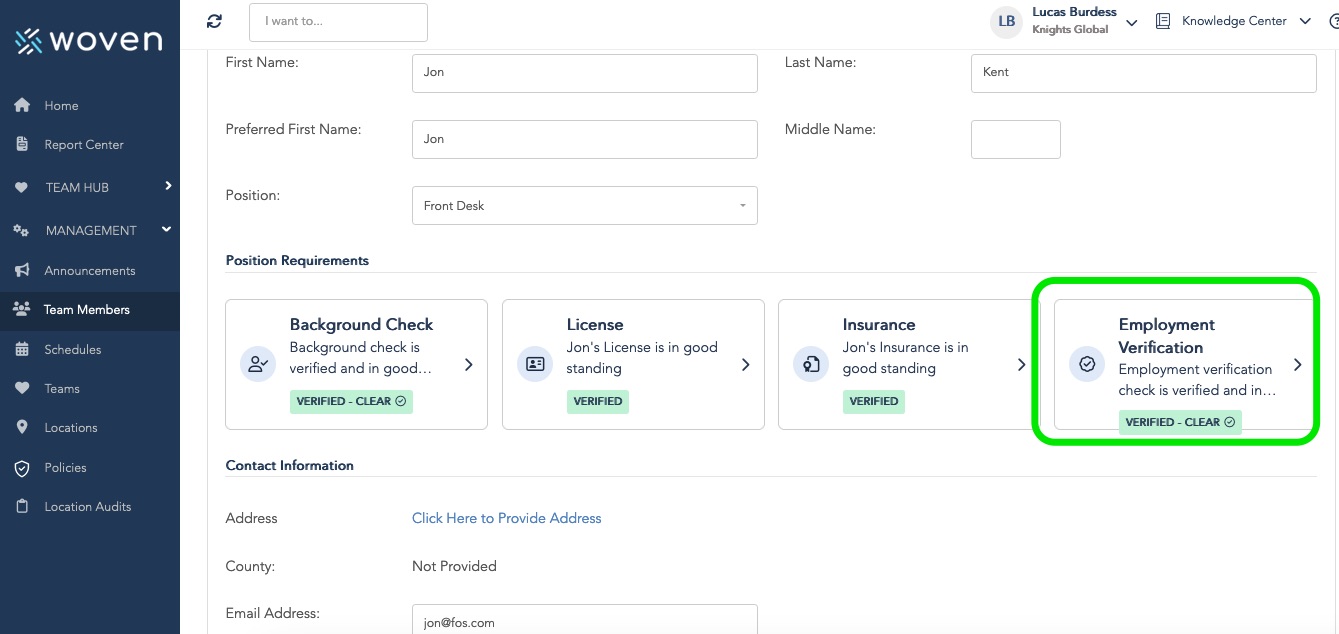Open Teams in sidebar
The image size is (1339, 634).
[x=62, y=388]
